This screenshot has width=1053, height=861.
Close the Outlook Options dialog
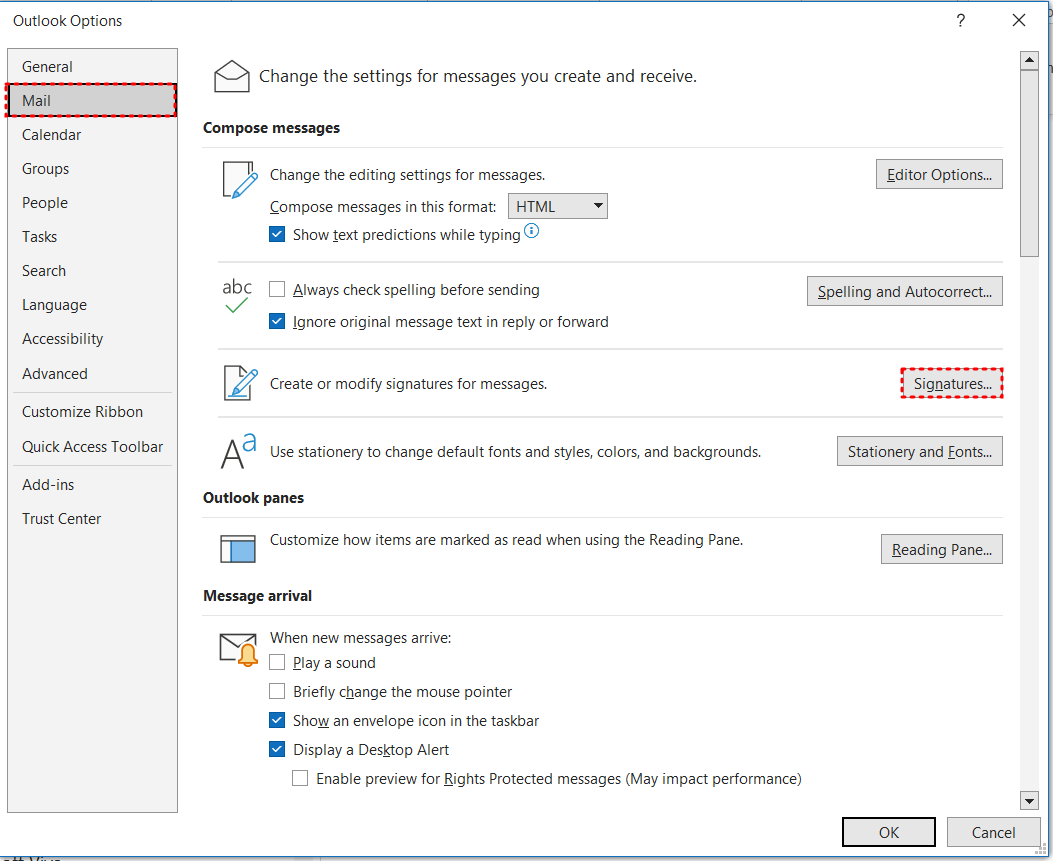coord(1019,21)
